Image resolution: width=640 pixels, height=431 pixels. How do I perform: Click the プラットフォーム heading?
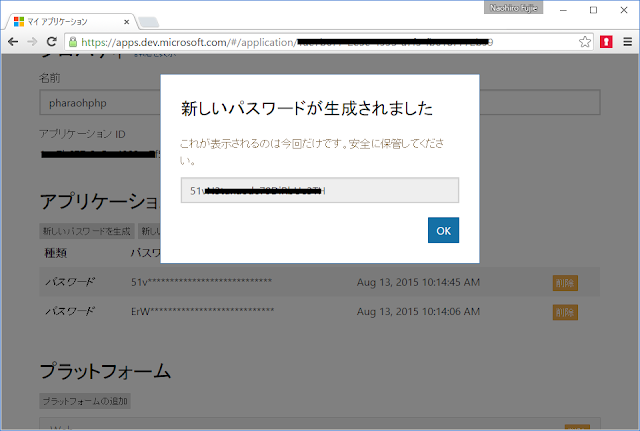[x=105, y=371]
